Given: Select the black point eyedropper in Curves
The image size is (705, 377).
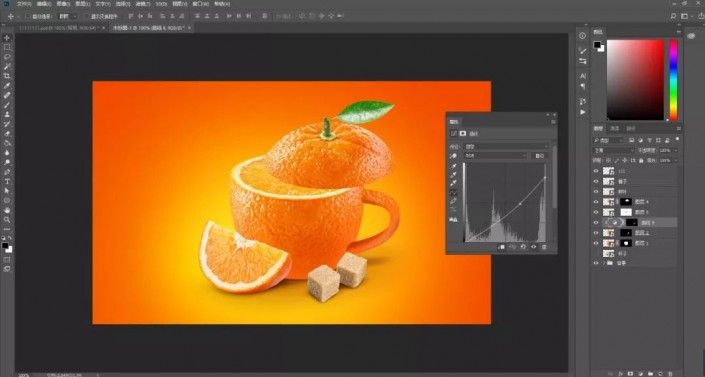Looking at the screenshot, I should (453, 166).
